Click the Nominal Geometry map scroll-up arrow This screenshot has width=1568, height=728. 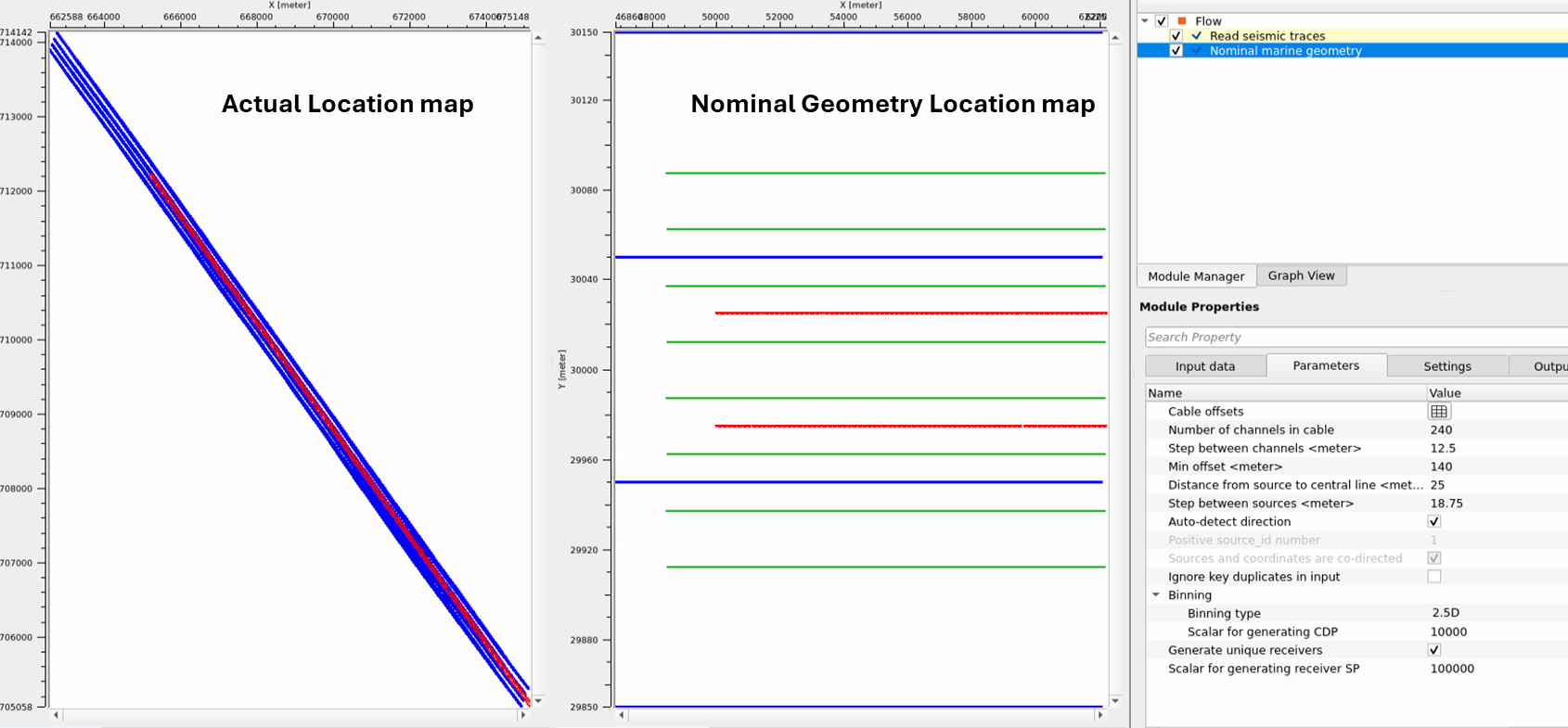(1115, 38)
